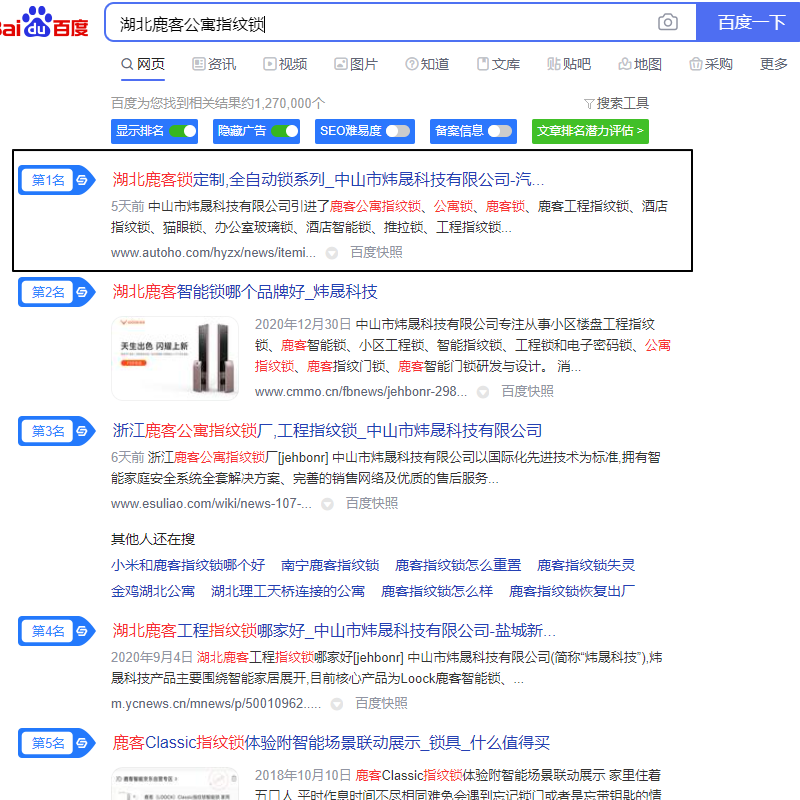The image size is (800, 800).
Task: Click URL www.cmmo.cn/fbnews/jehbonr-298...
Action: point(361,391)
